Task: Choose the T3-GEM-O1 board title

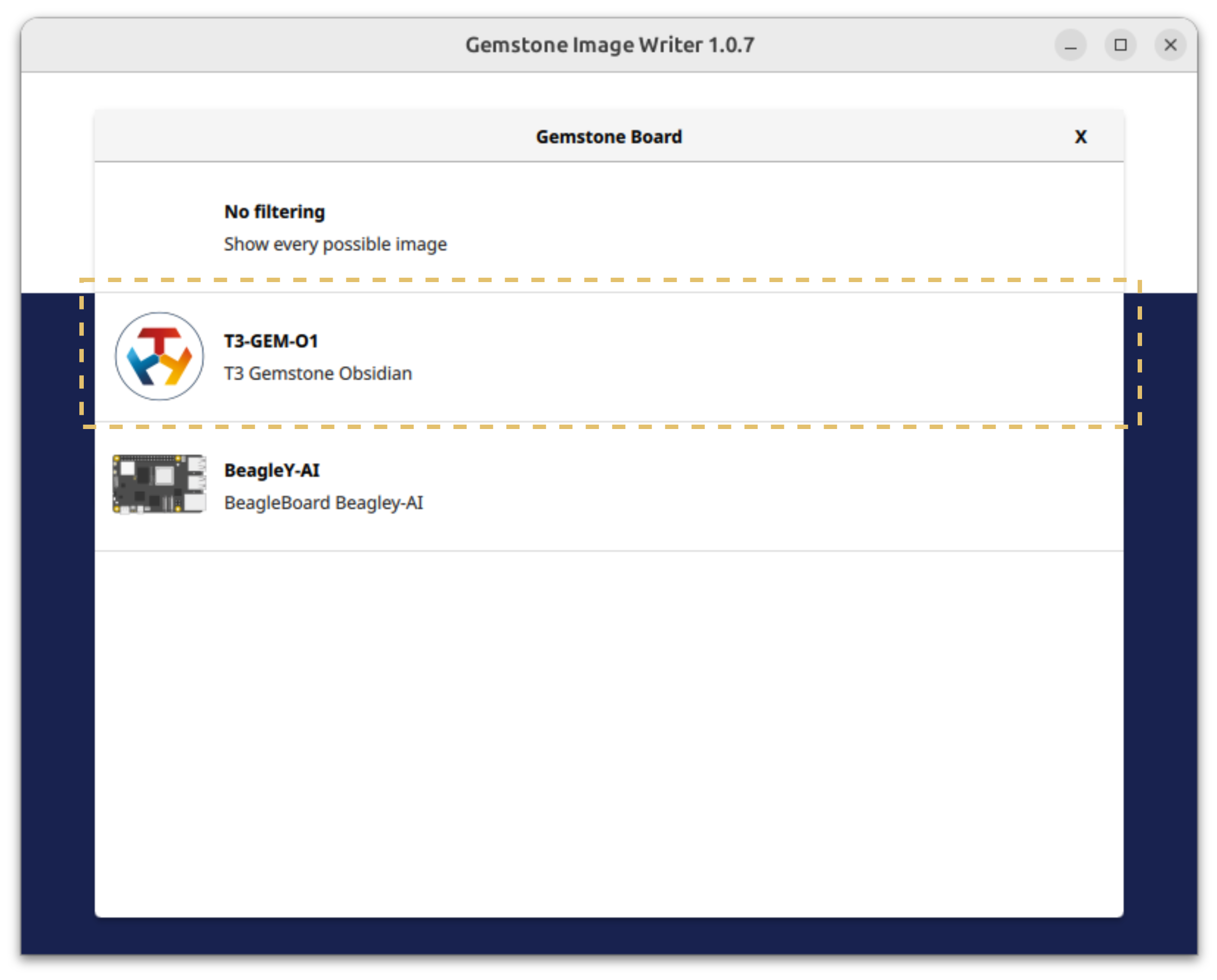Action: (x=271, y=341)
